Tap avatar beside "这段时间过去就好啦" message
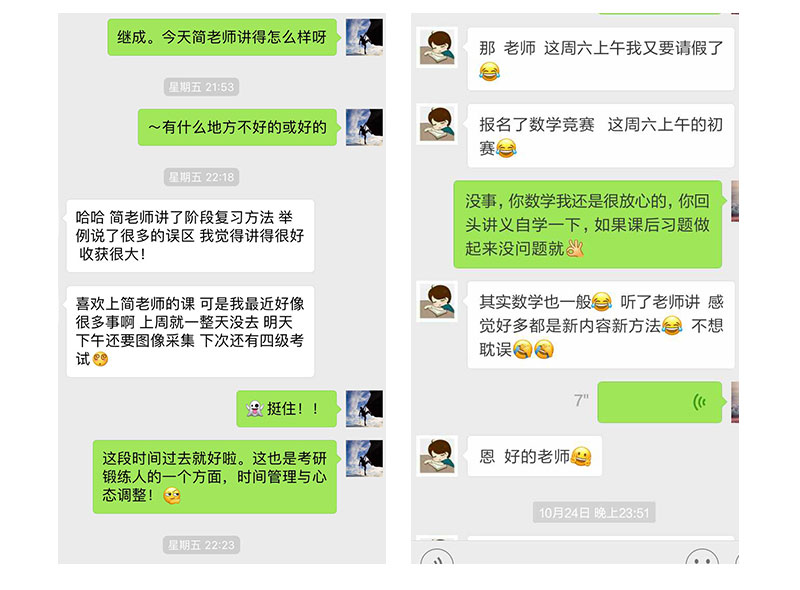The width and height of the screenshot is (800, 590). pyautogui.click(x=364, y=458)
